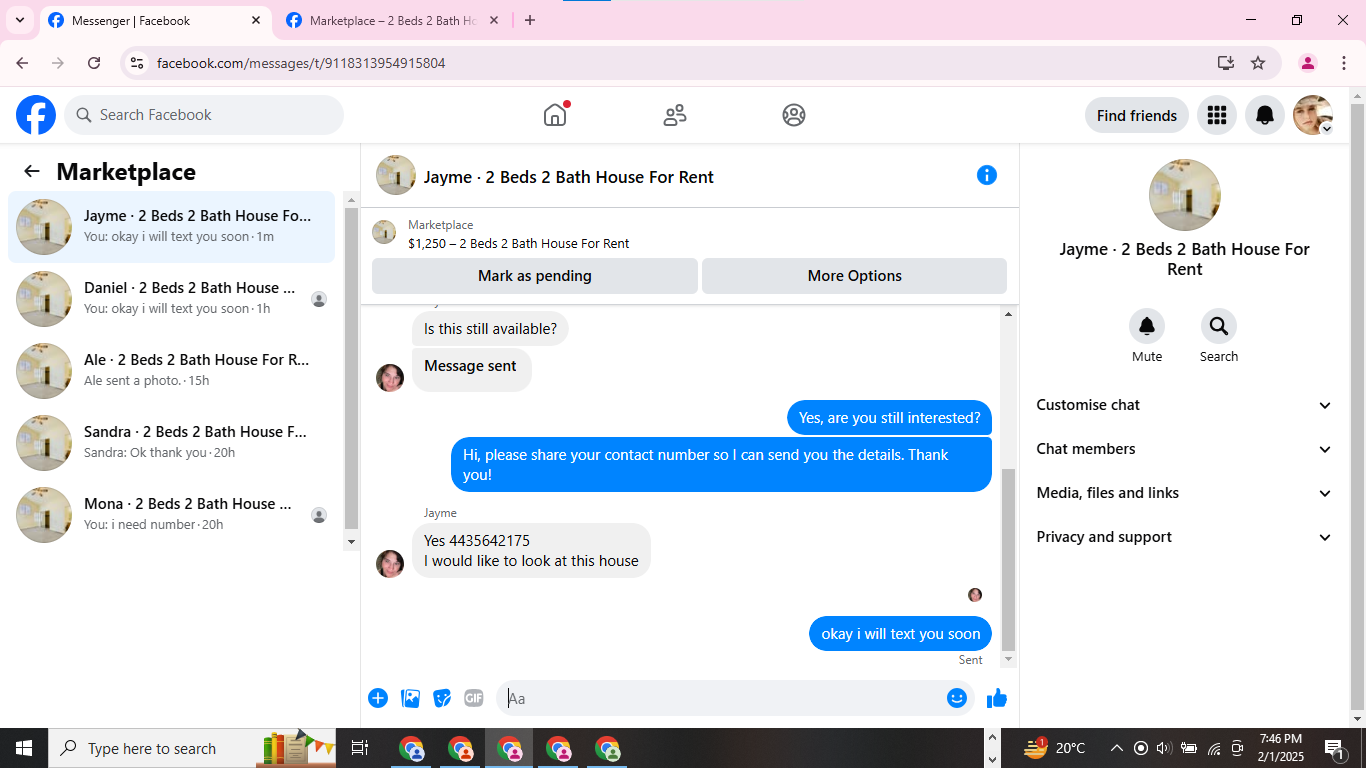Viewport: 1366px width, 768px height.
Task: Close the Marketplace browser tab
Action: [x=493, y=20]
